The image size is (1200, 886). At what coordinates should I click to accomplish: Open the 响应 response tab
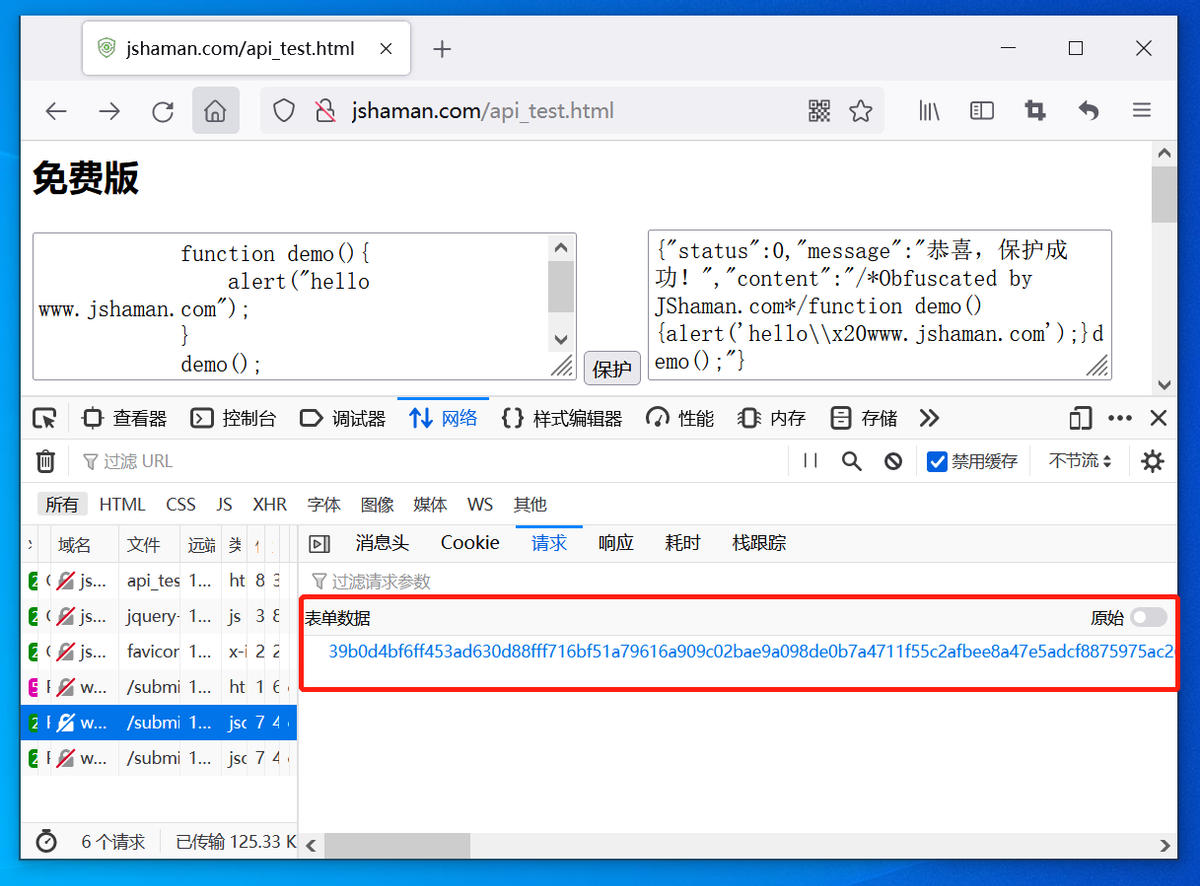(x=616, y=543)
